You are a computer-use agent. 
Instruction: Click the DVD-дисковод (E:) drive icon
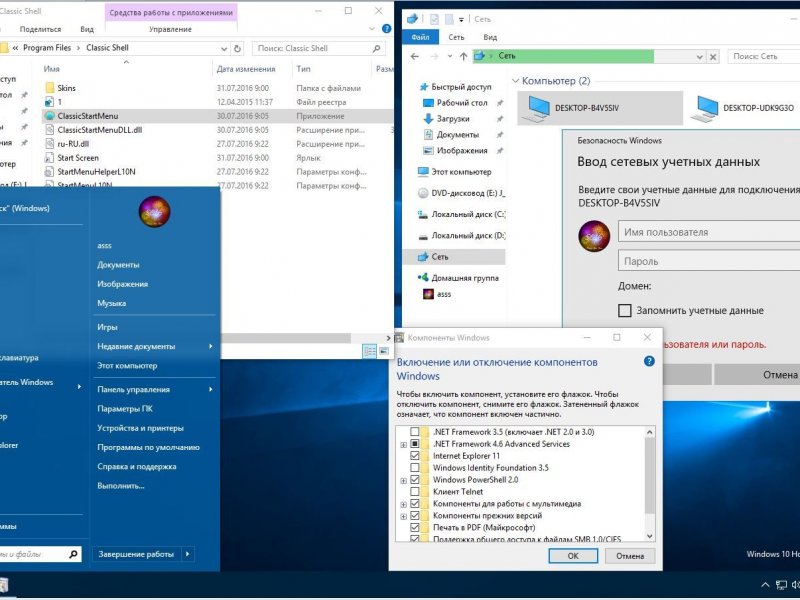click(423, 193)
